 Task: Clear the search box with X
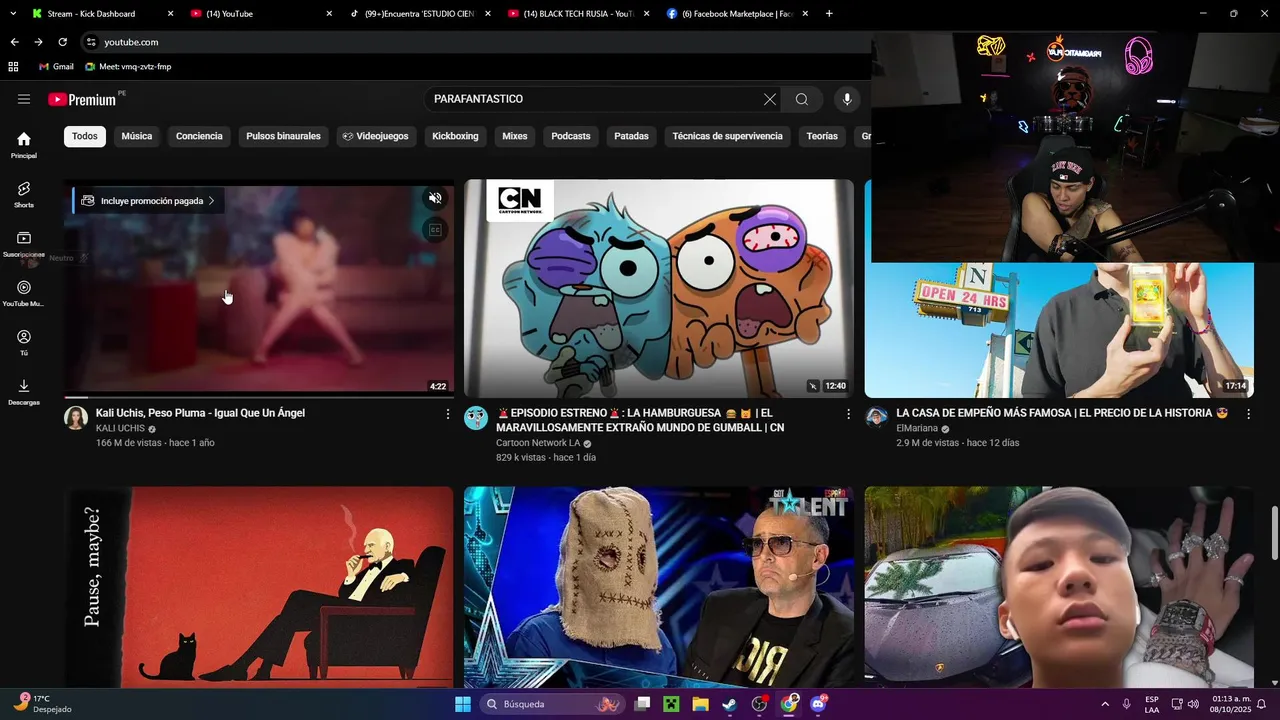click(x=769, y=99)
